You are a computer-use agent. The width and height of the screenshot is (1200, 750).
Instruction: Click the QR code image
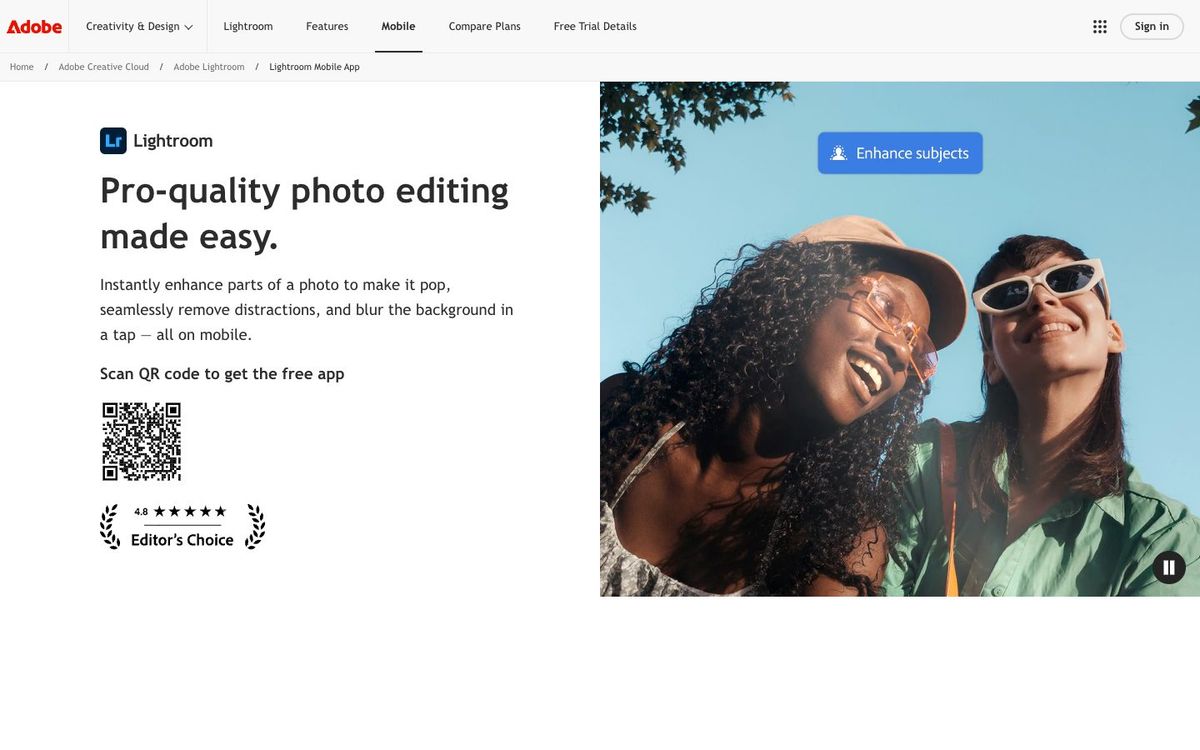click(x=142, y=441)
